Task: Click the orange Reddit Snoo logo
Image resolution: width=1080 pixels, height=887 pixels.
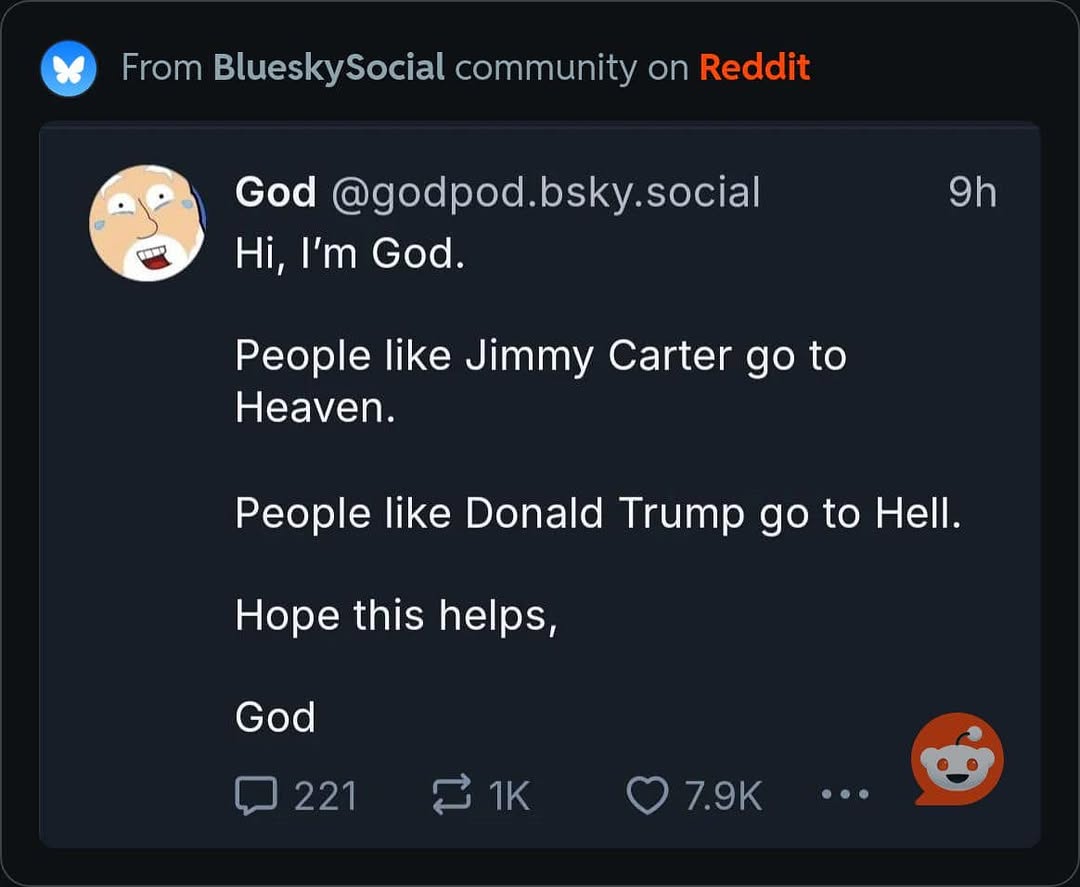Action: pyautogui.click(x=957, y=759)
